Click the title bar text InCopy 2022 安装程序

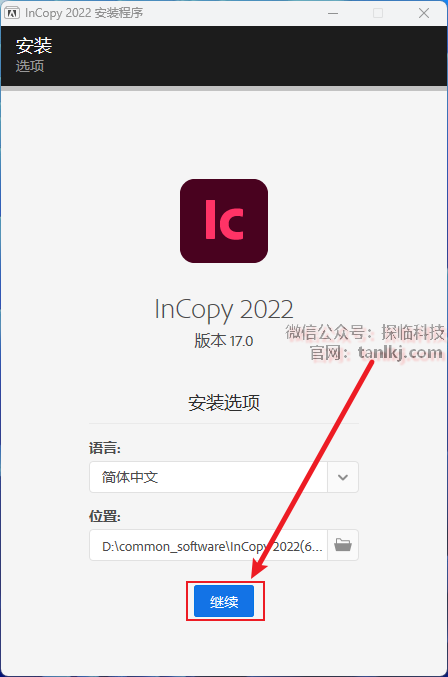[x=84, y=13]
